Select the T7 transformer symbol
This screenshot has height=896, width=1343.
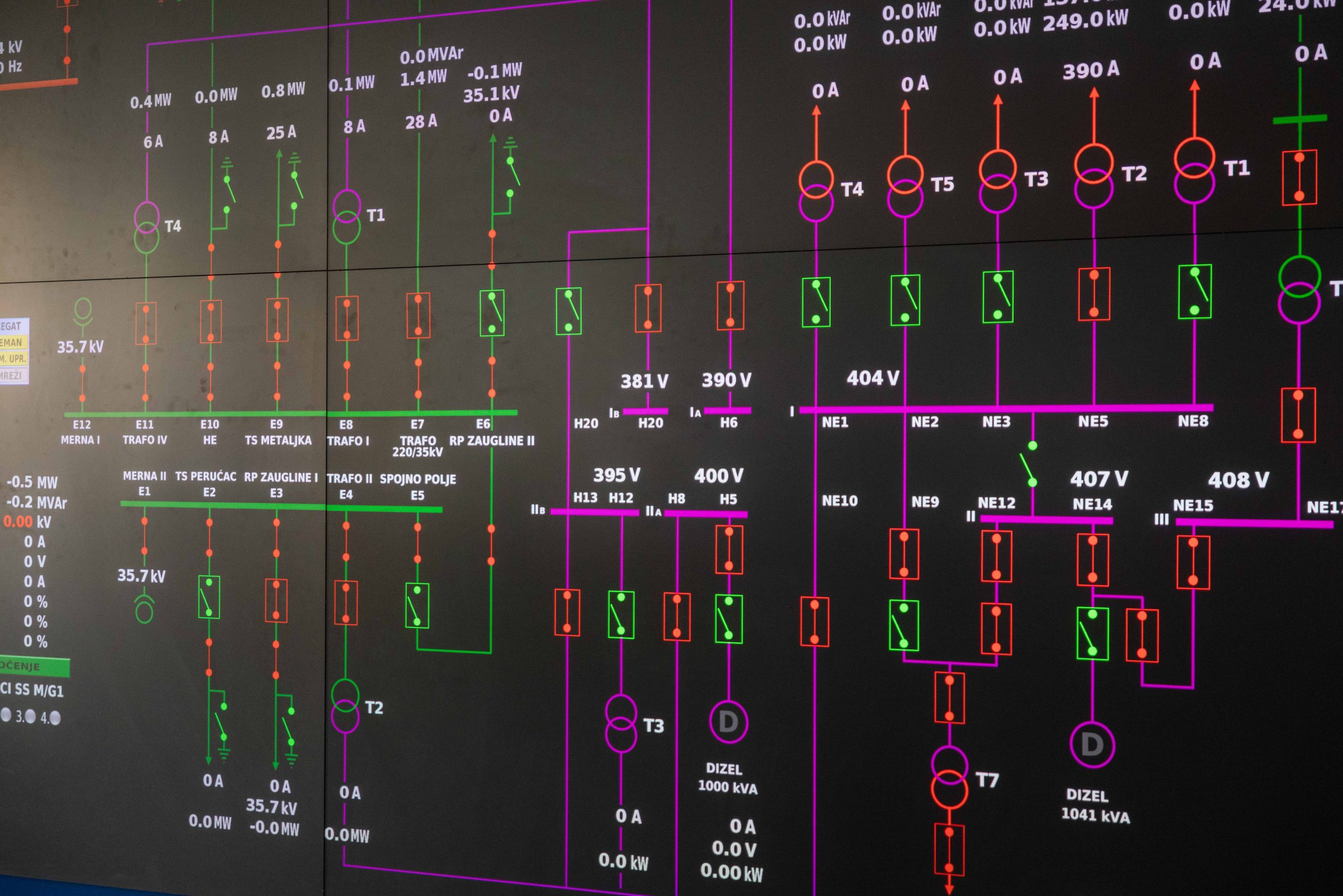point(949,776)
